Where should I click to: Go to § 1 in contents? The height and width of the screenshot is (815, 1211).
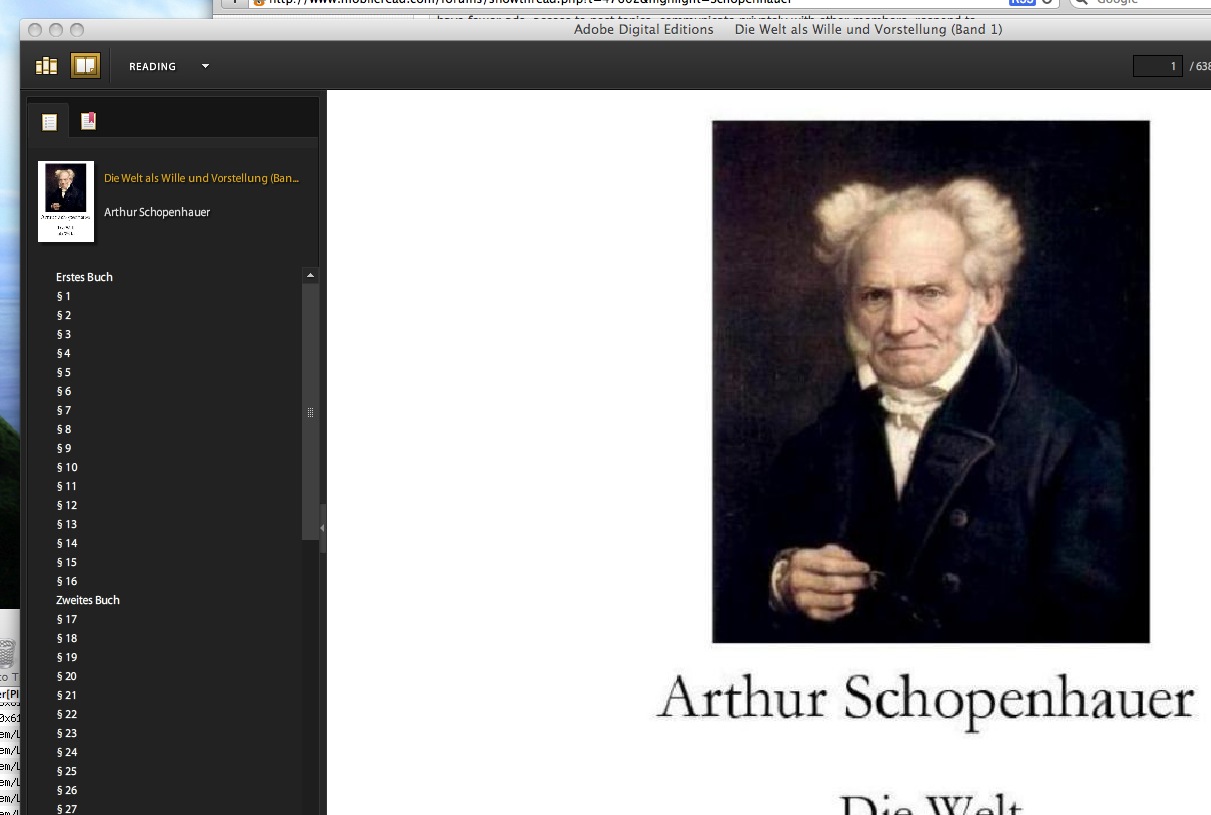point(64,296)
